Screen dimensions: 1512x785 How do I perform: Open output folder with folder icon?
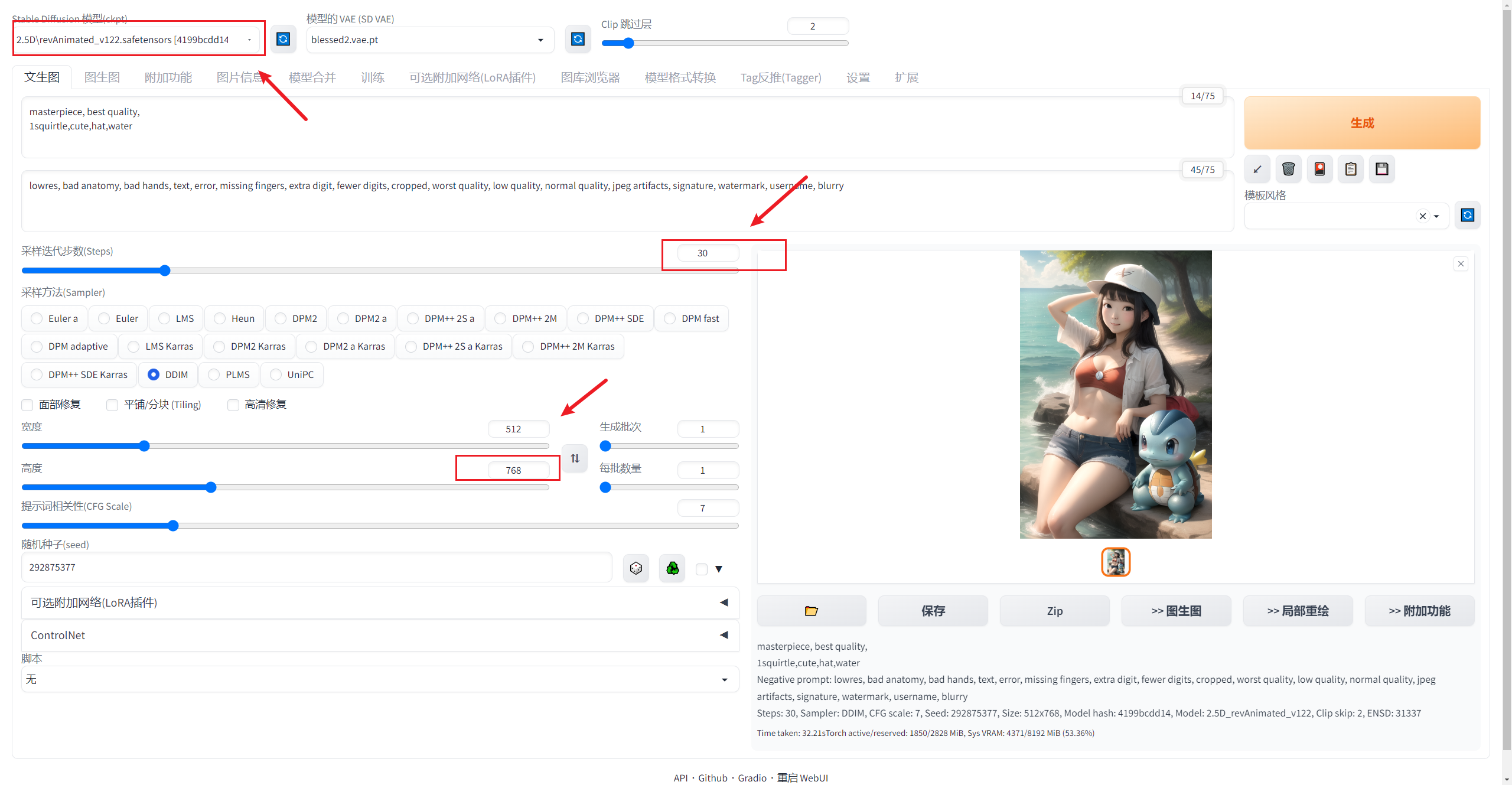[x=812, y=611]
